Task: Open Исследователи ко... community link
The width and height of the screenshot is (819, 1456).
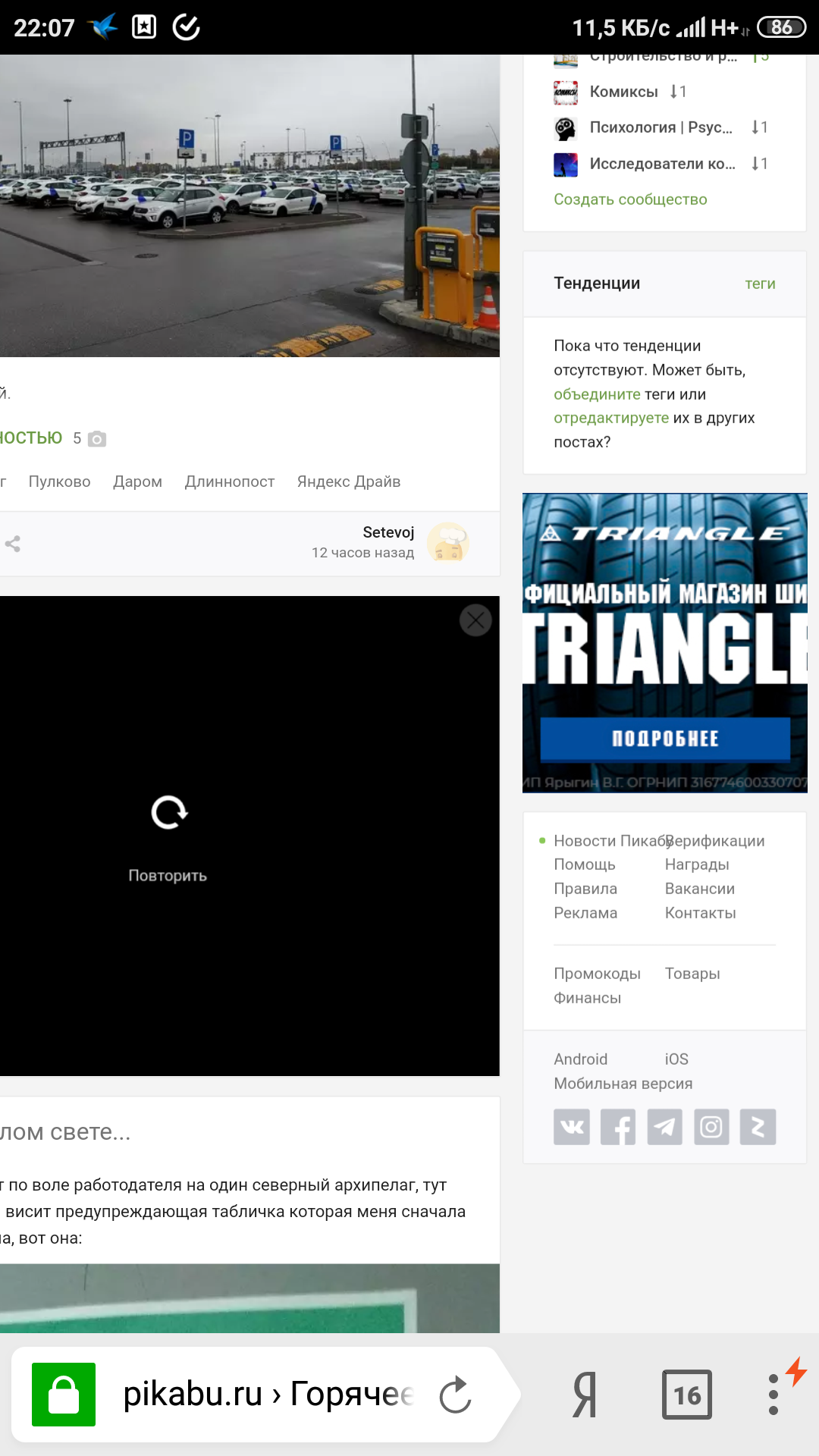Action: tap(663, 164)
